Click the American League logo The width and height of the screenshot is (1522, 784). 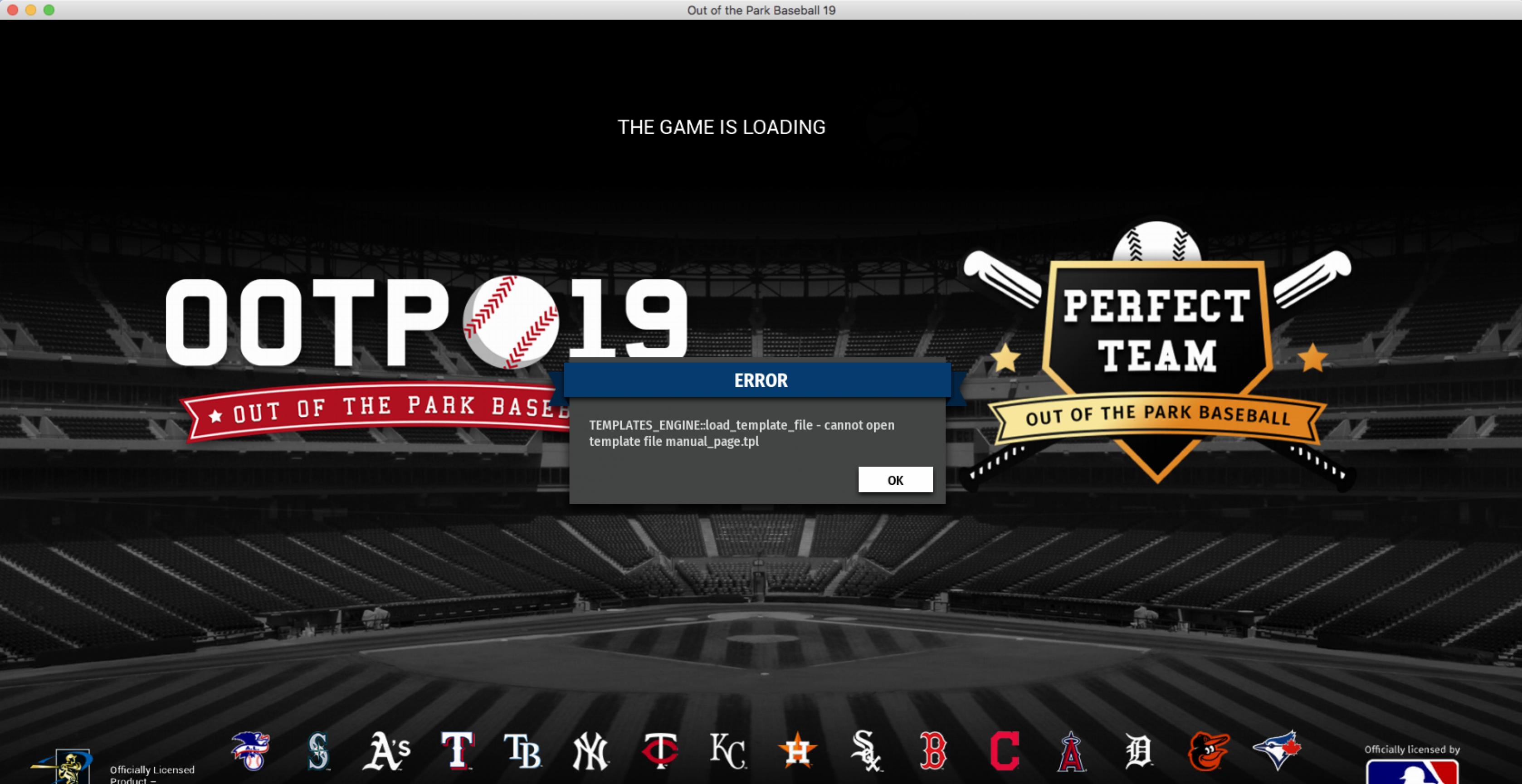coord(250,751)
